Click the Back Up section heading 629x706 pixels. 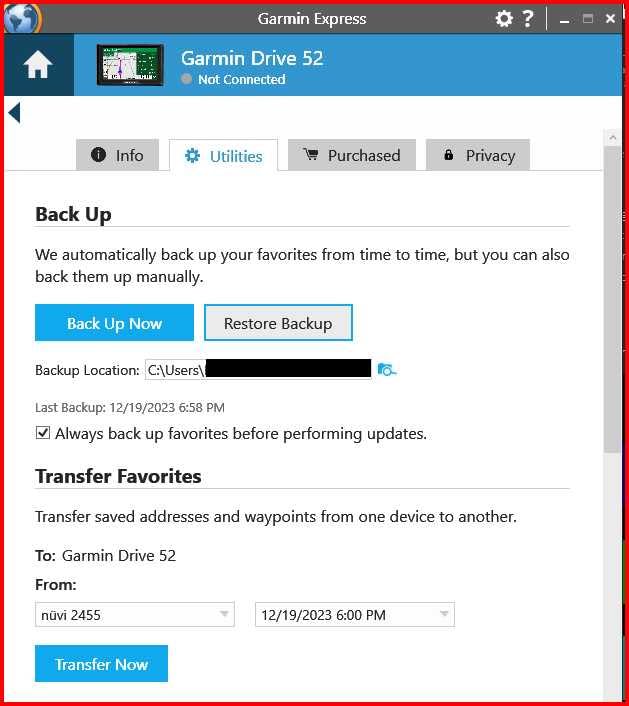(73, 214)
